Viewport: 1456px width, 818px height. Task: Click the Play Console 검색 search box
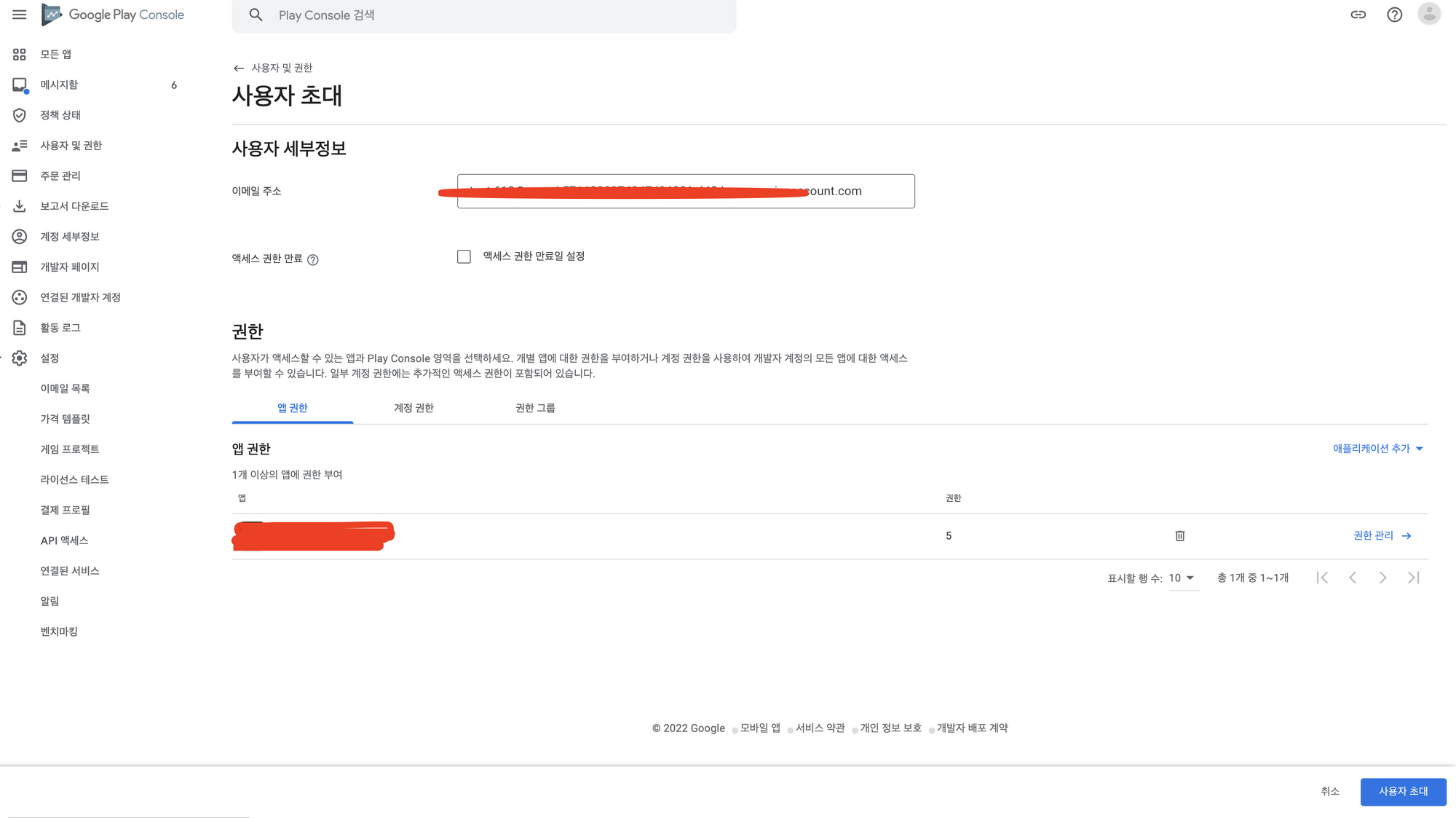tap(484, 15)
